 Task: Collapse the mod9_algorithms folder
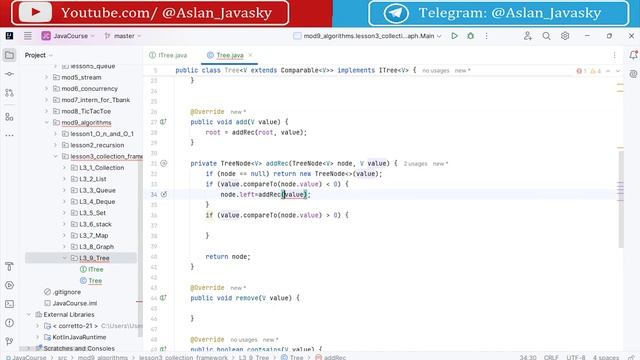pos(46,122)
